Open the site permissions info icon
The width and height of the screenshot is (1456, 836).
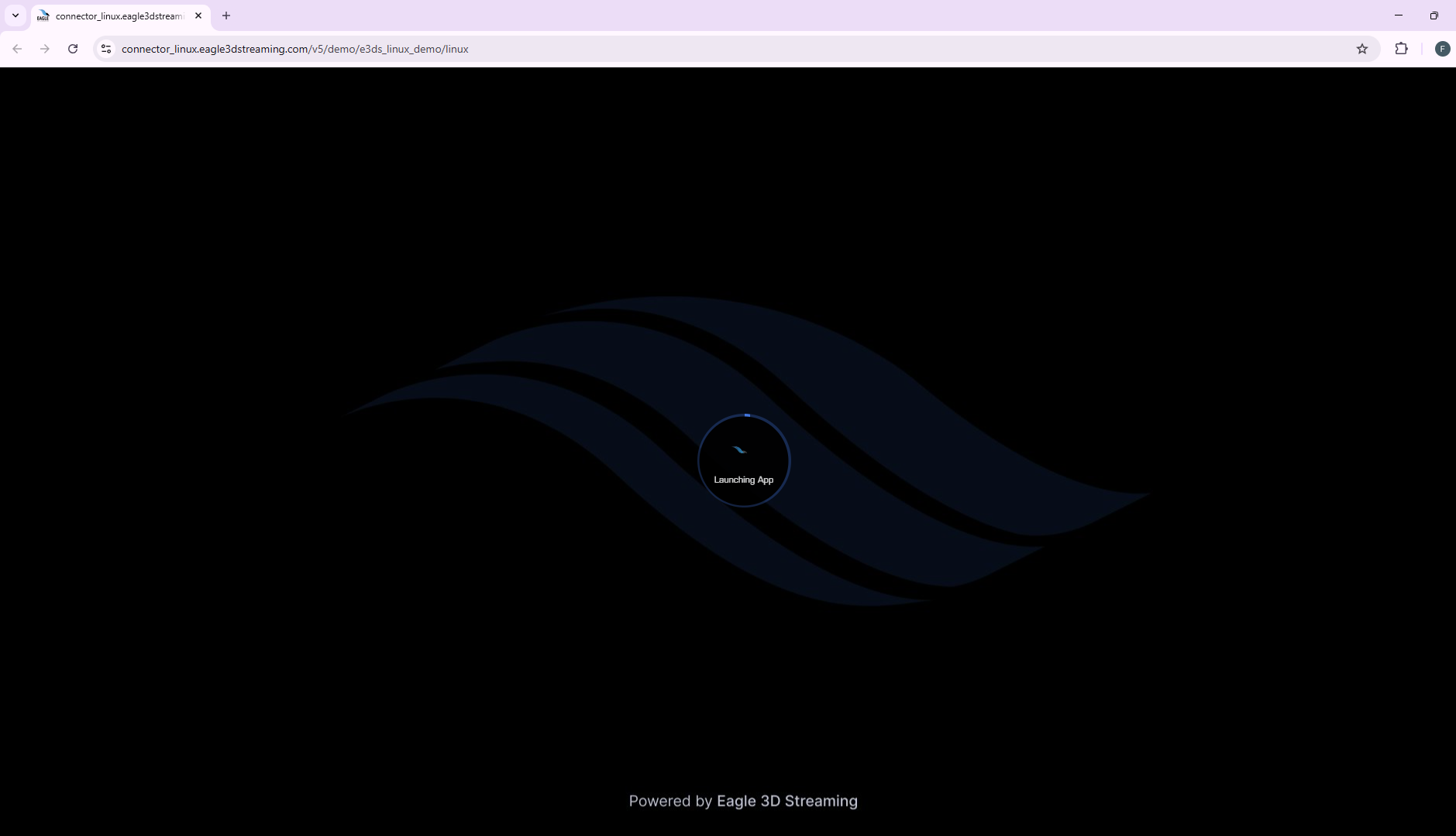[x=105, y=48]
